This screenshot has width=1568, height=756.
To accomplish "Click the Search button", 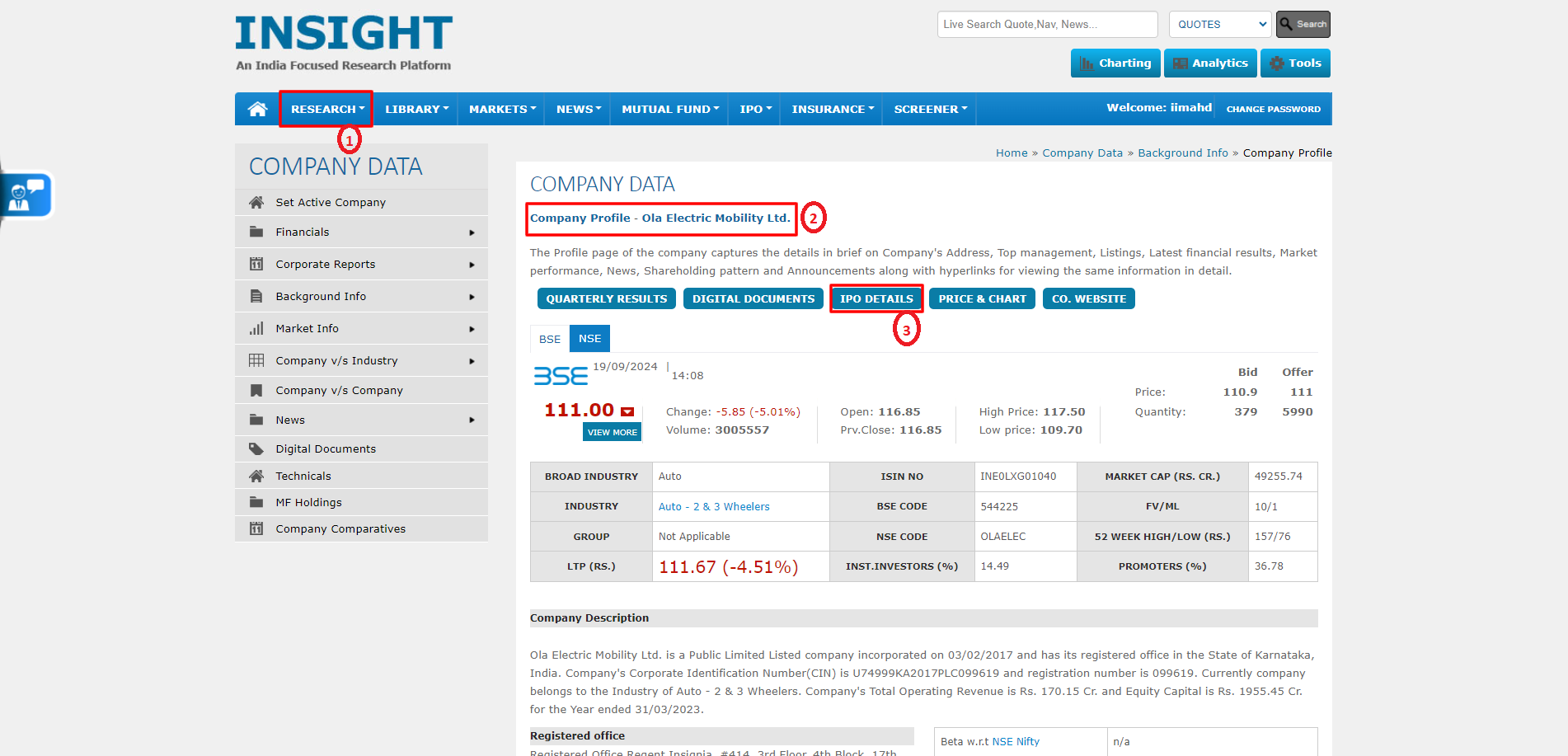I will (1303, 24).
